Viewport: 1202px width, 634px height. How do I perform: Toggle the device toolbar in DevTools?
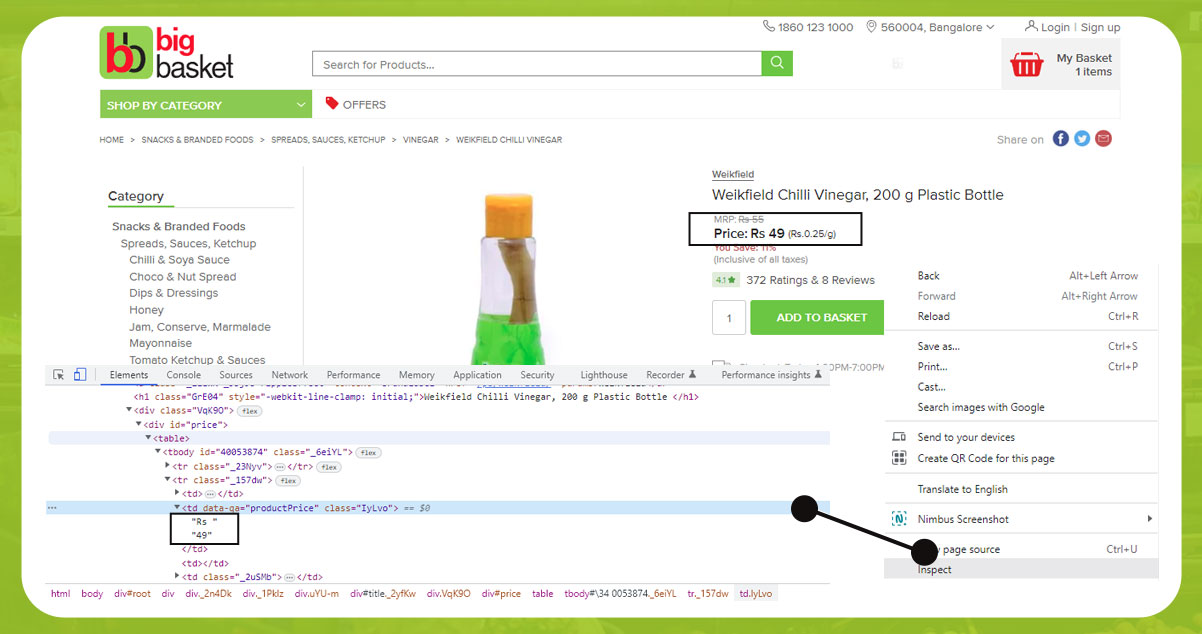(80, 375)
